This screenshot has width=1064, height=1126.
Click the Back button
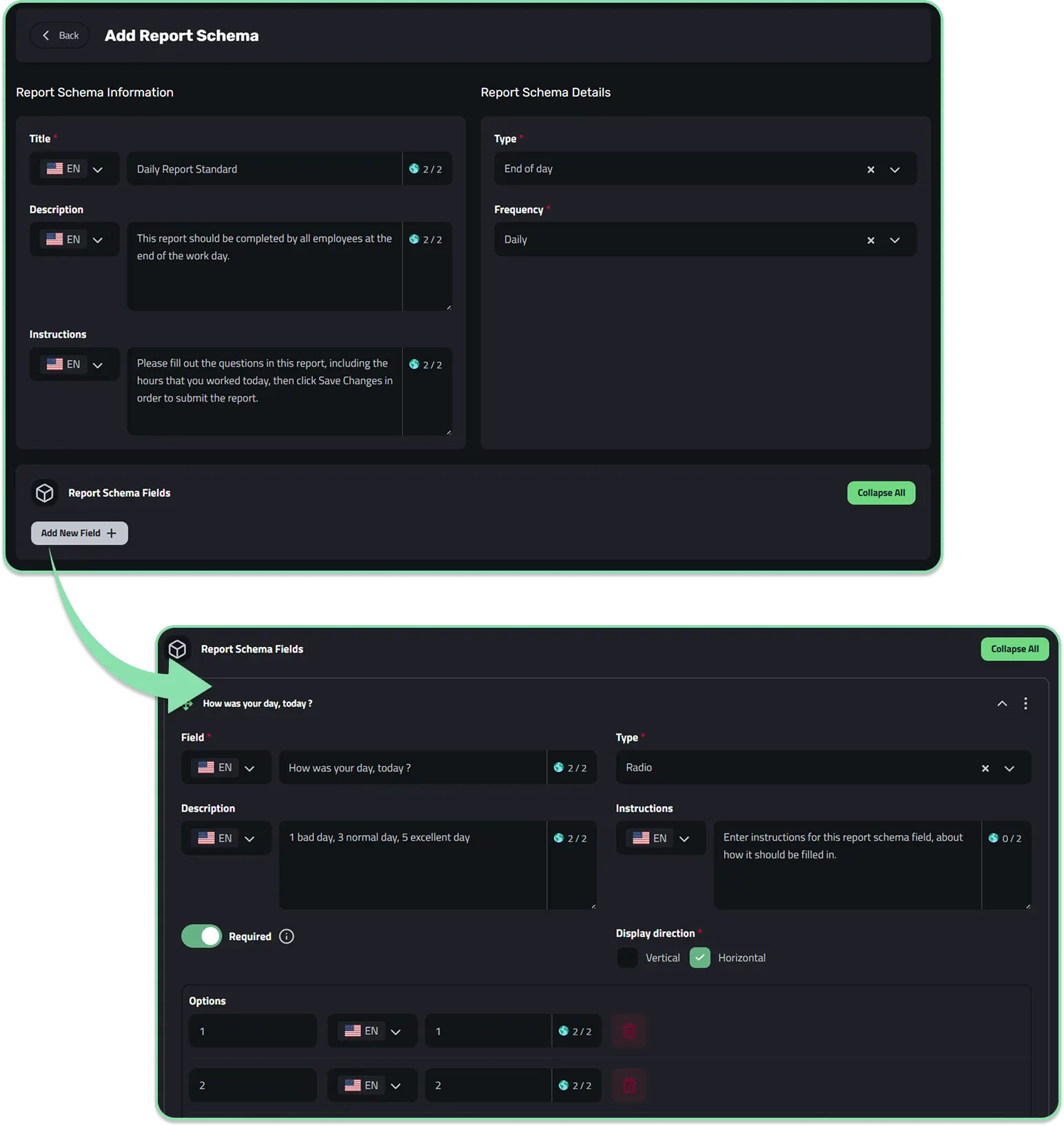coord(60,35)
